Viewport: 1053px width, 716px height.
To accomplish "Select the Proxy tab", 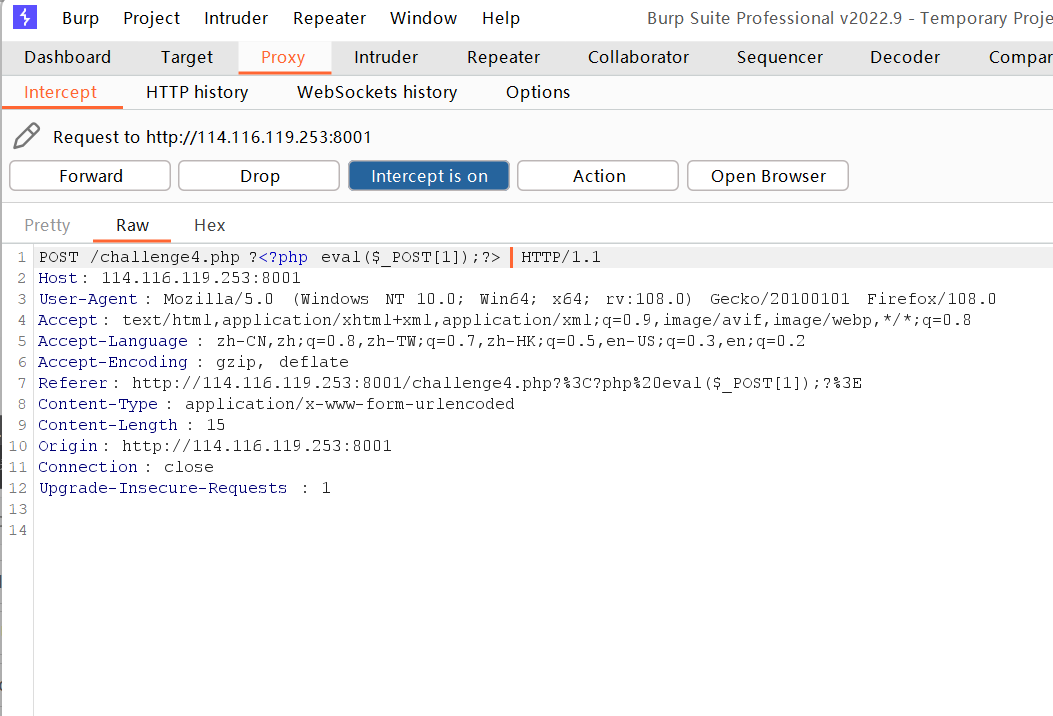I will 283,58.
